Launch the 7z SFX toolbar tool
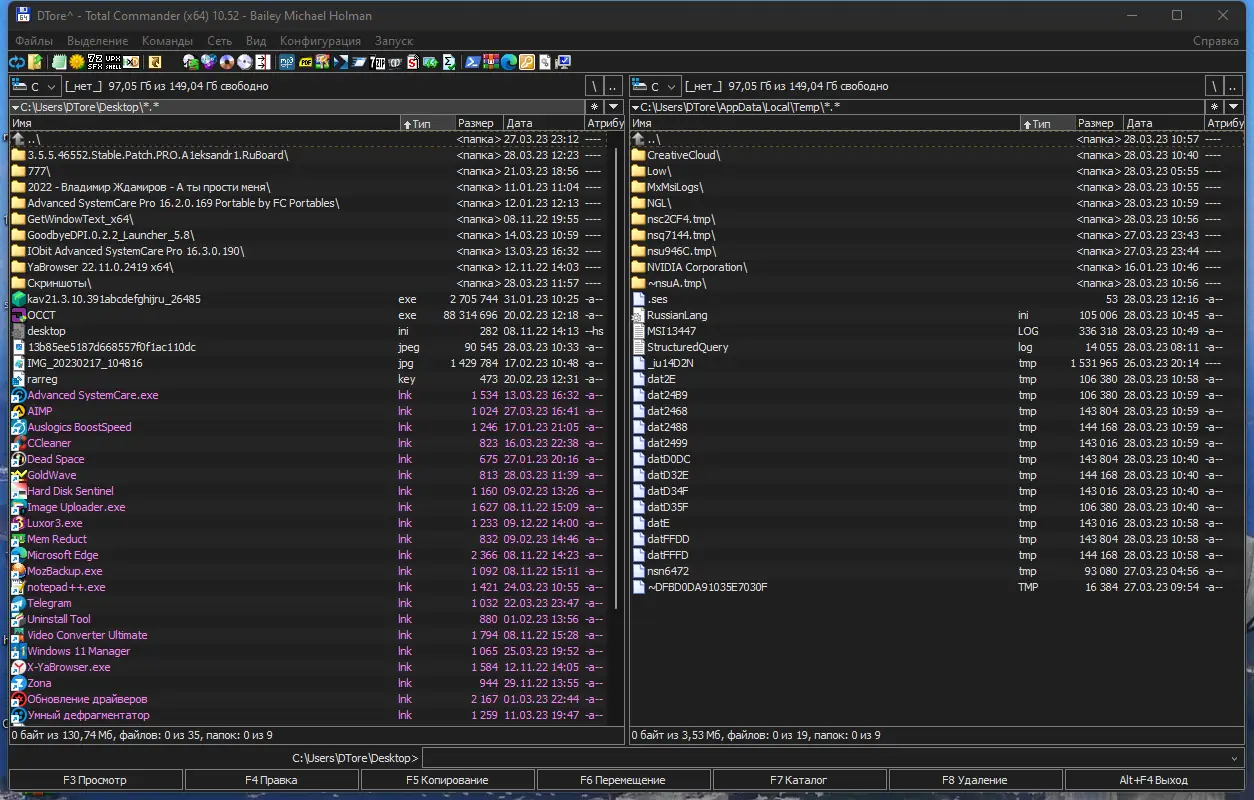 click(95, 62)
